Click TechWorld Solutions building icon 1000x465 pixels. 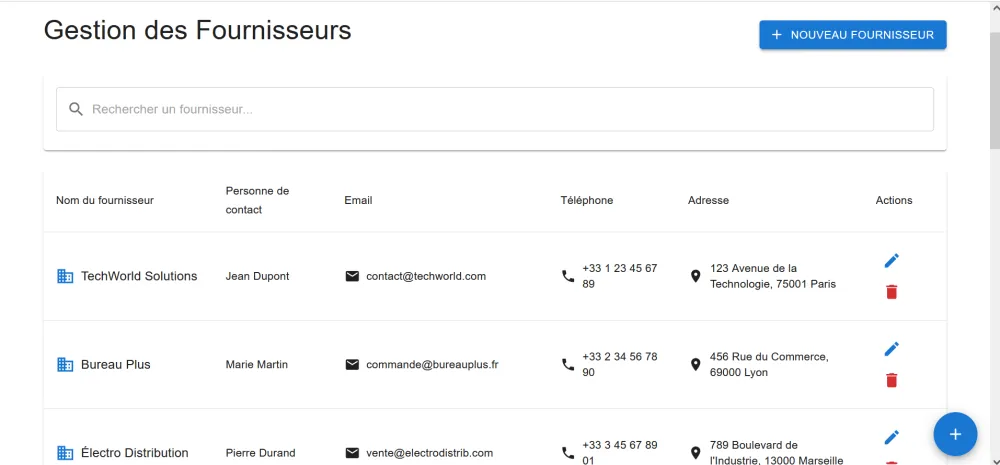point(65,276)
